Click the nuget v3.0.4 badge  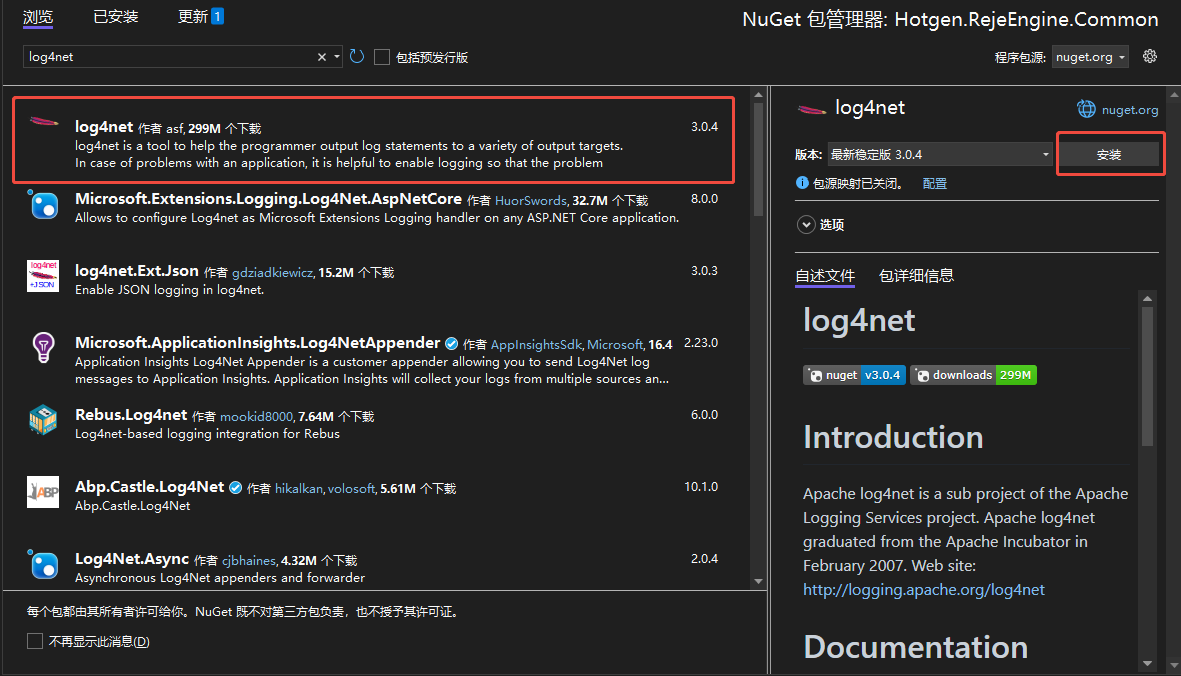pos(854,375)
